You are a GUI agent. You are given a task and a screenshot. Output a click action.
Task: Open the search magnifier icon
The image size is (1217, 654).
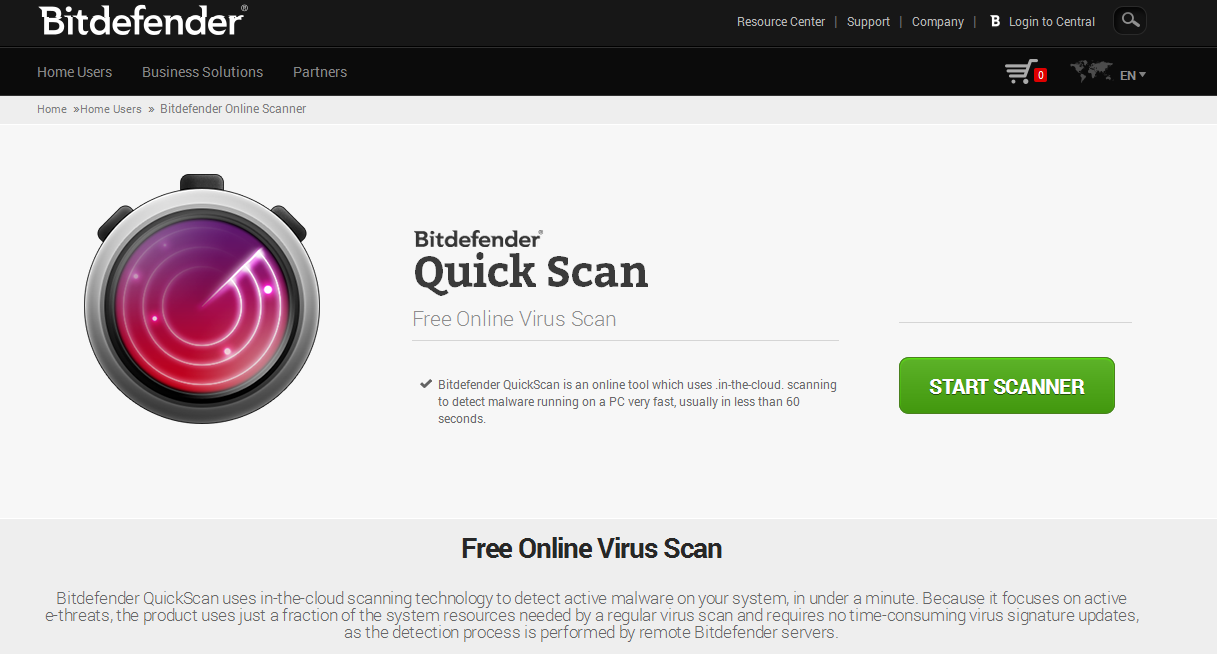pos(1130,20)
